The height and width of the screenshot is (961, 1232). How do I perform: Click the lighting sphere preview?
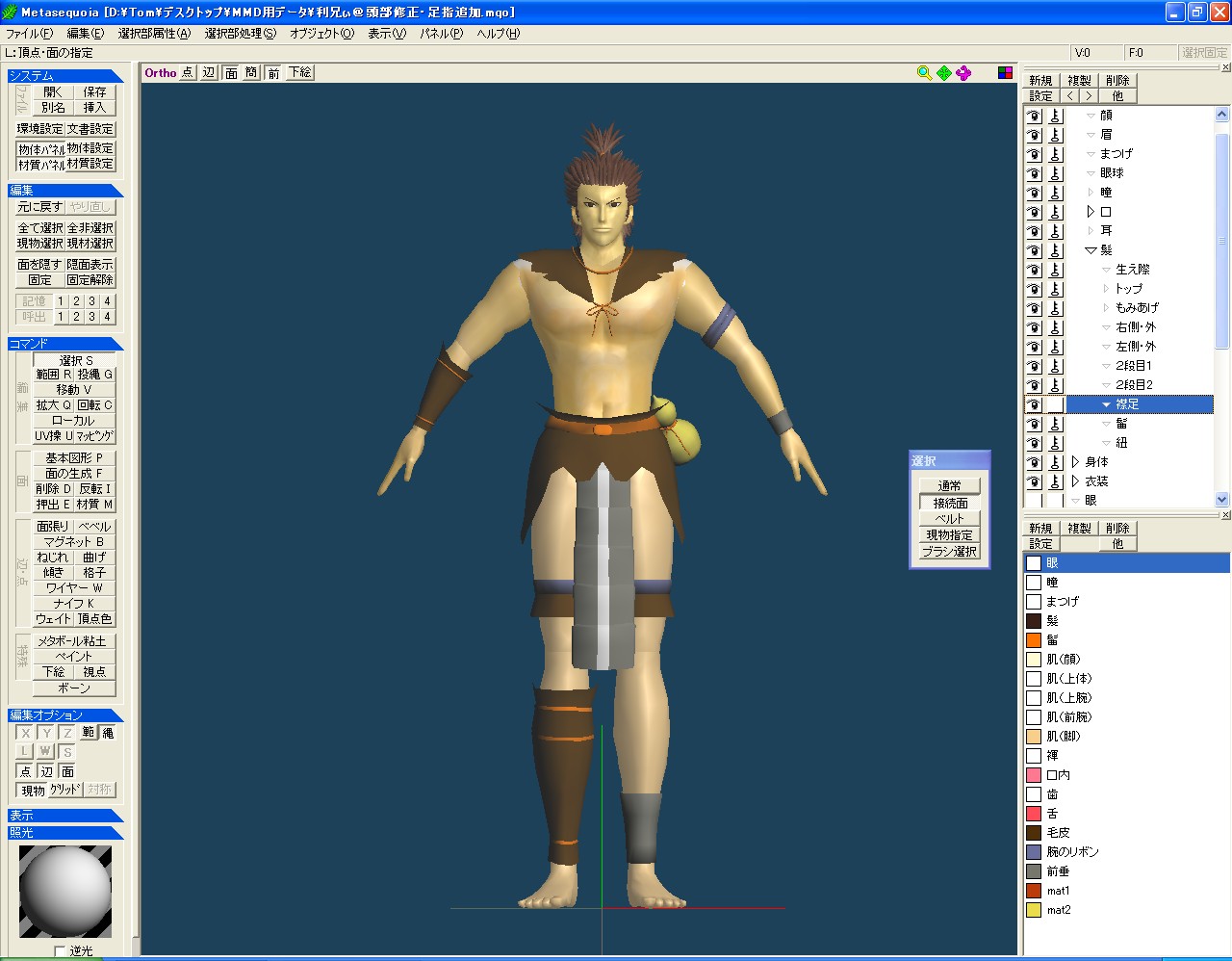(x=65, y=892)
